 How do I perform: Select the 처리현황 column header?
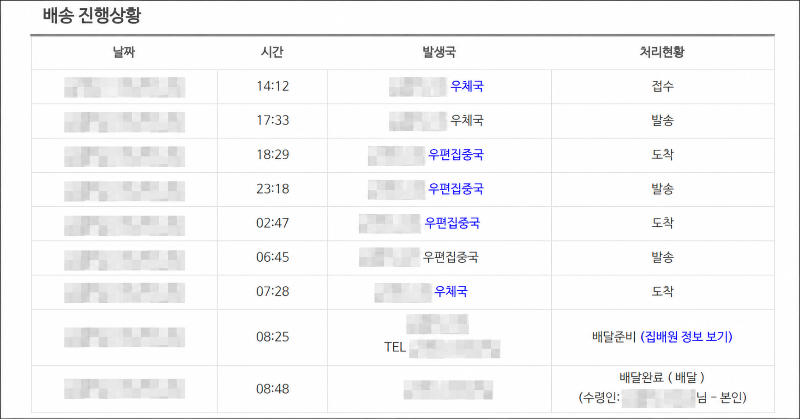[662, 52]
